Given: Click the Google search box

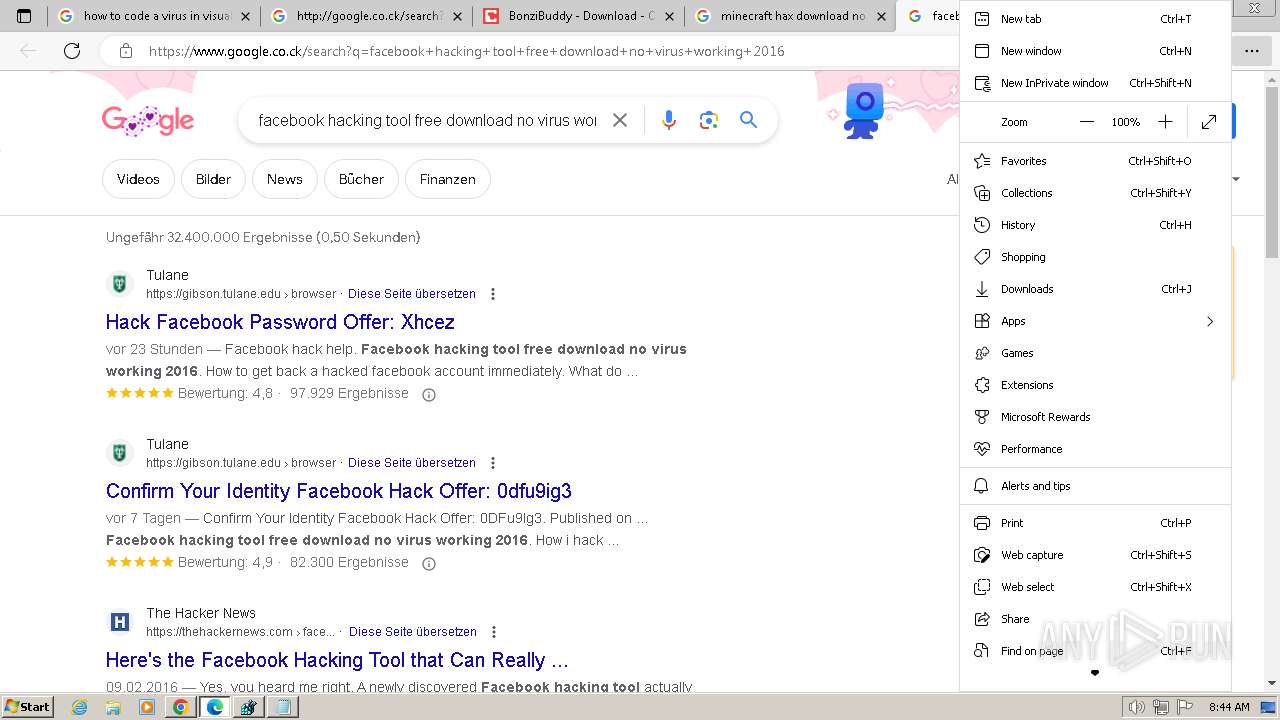Looking at the screenshot, I should 427,120.
